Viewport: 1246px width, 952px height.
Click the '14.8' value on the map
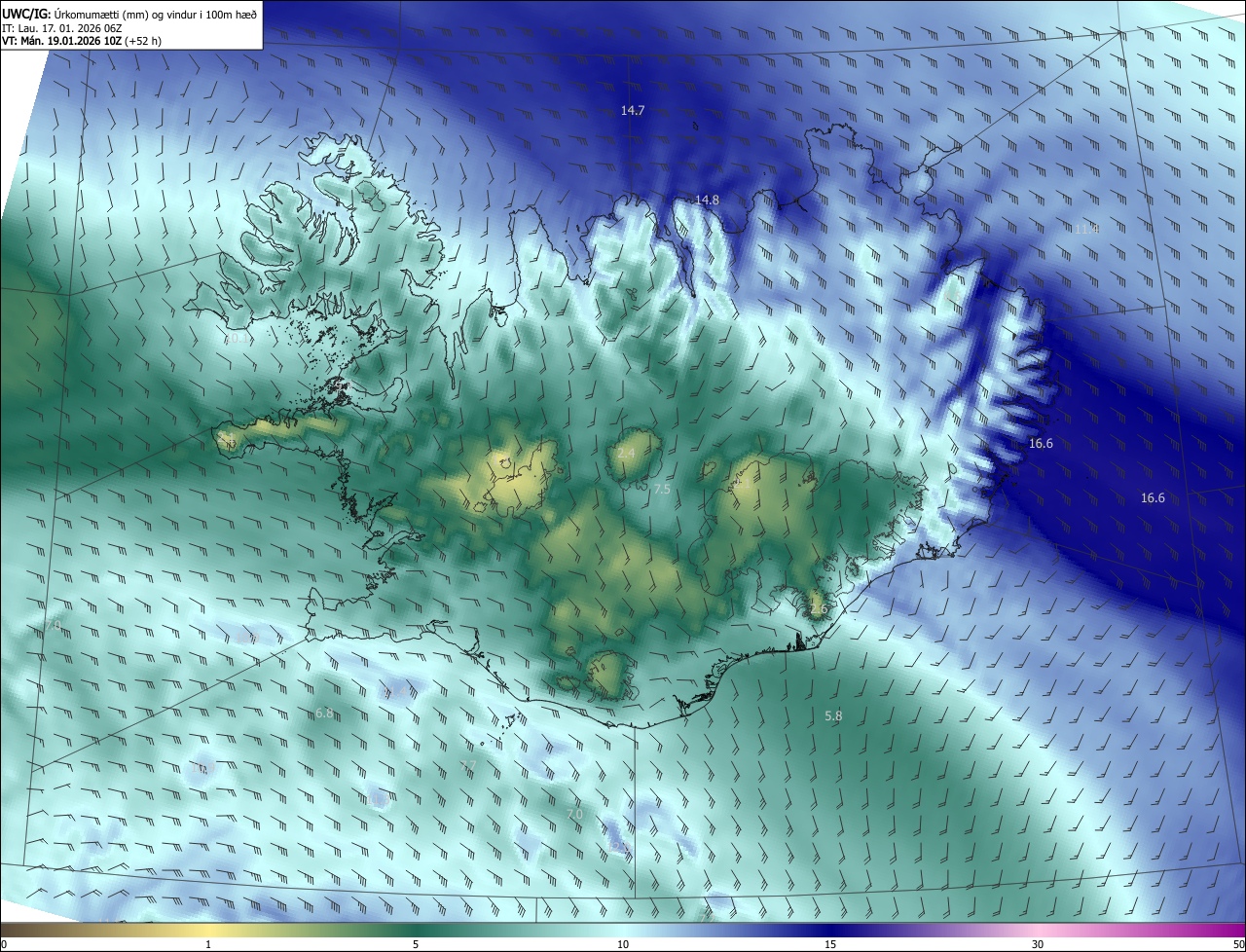(x=707, y=201)
